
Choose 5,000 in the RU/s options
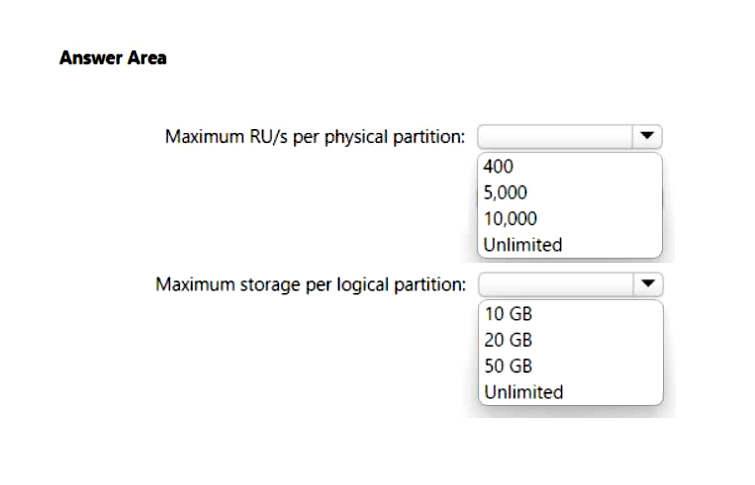pyautogui.click(x=506, y=192)
